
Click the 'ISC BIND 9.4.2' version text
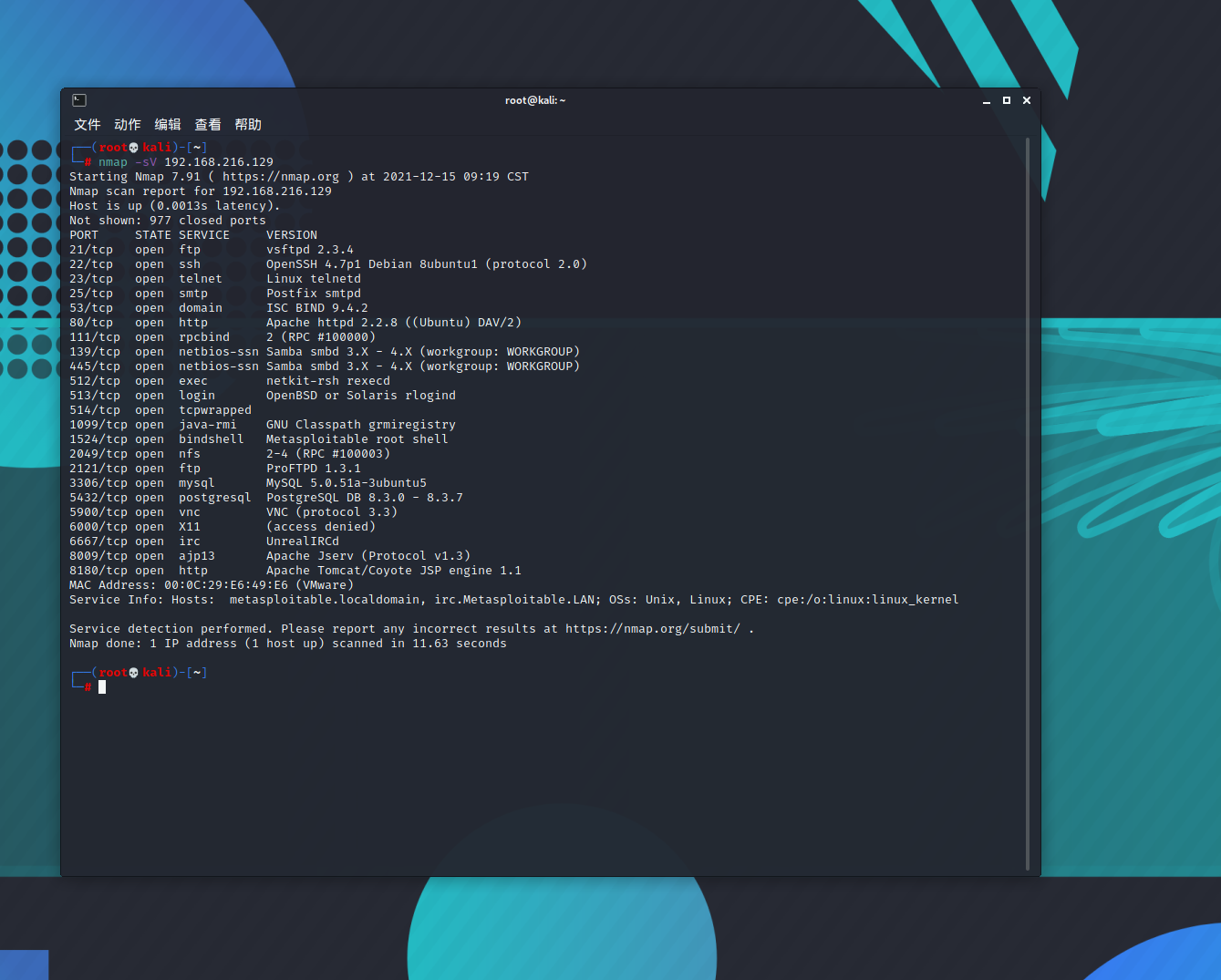(317, 308)
